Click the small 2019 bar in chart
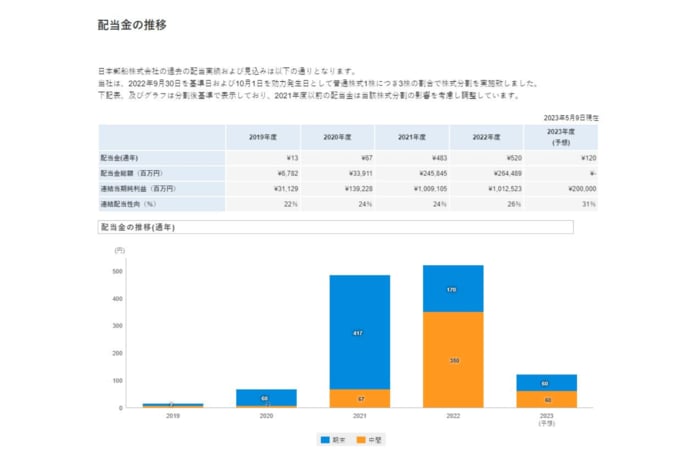Viewport: 700px width, 450px height. click(172, 405)
